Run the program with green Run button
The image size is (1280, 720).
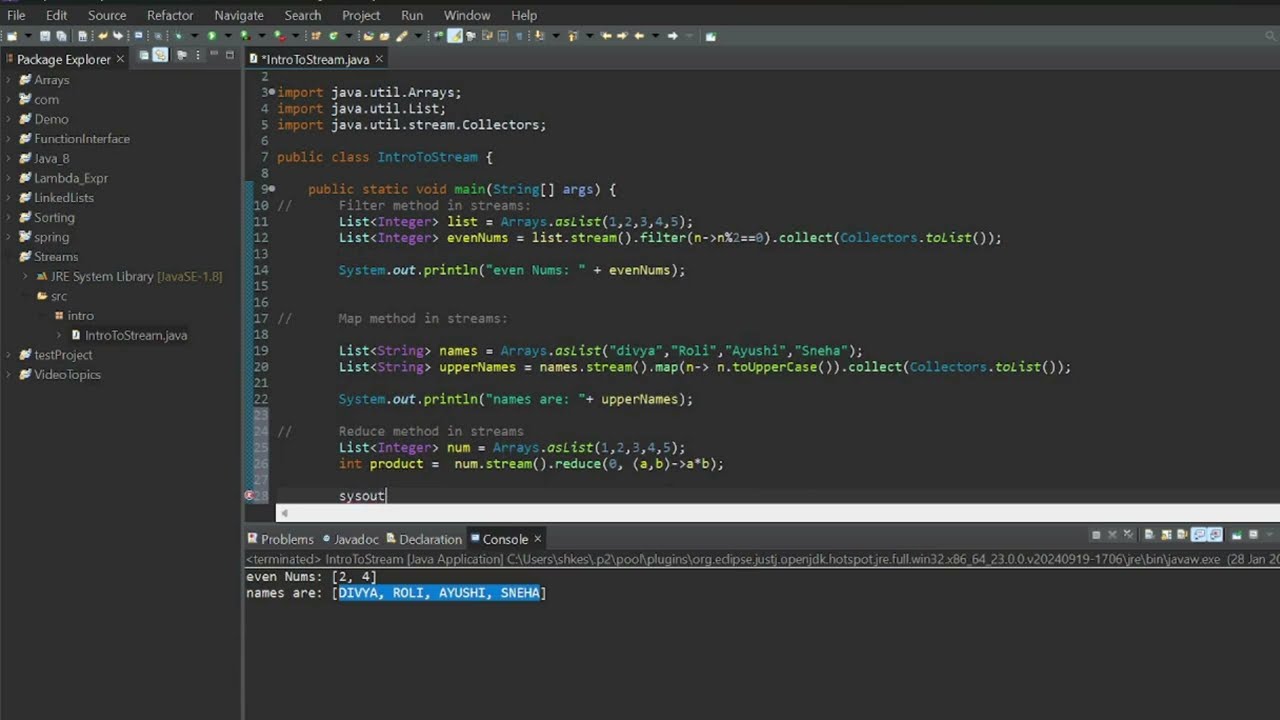(212, 36)
